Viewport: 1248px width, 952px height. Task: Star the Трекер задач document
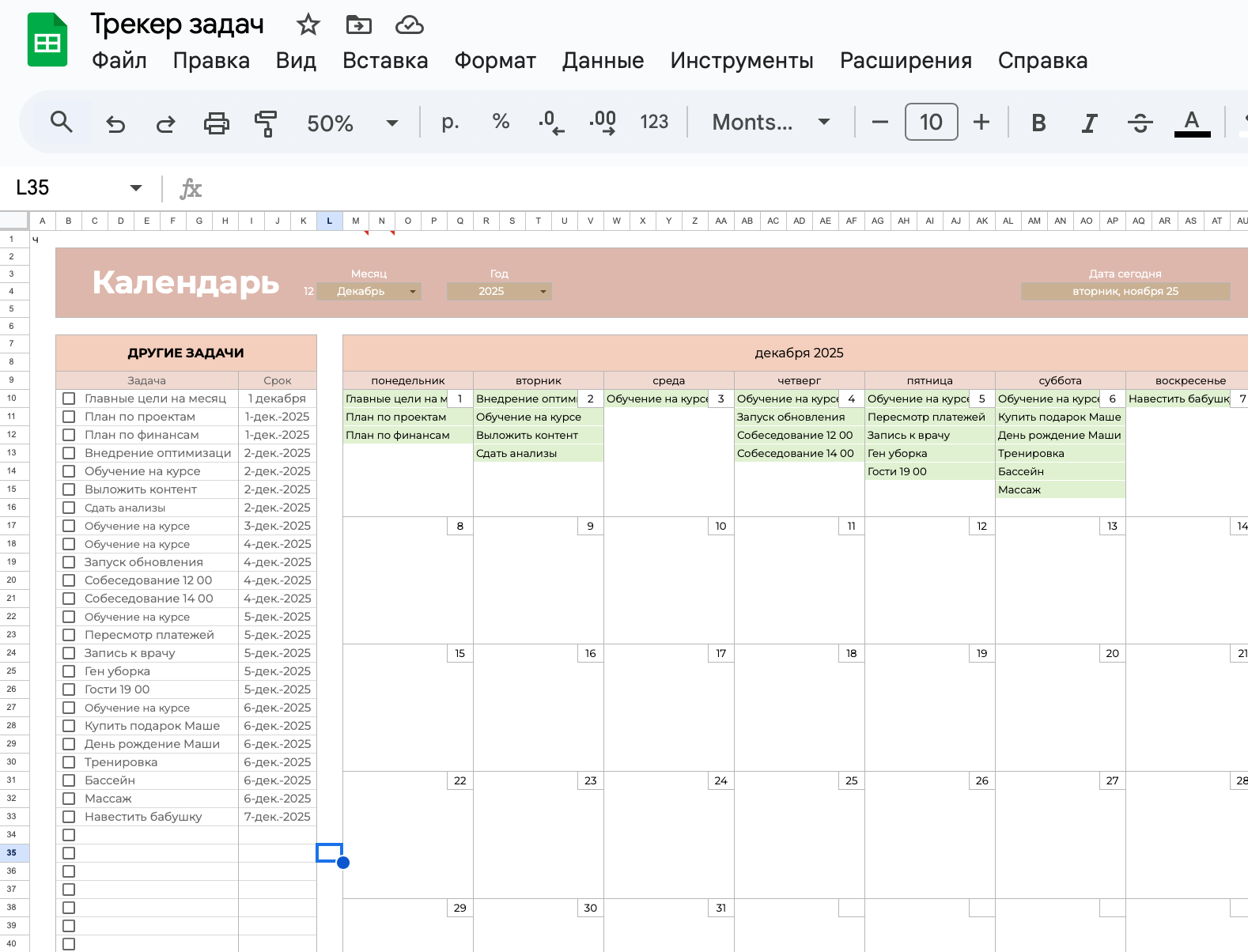tap(308, 25)
